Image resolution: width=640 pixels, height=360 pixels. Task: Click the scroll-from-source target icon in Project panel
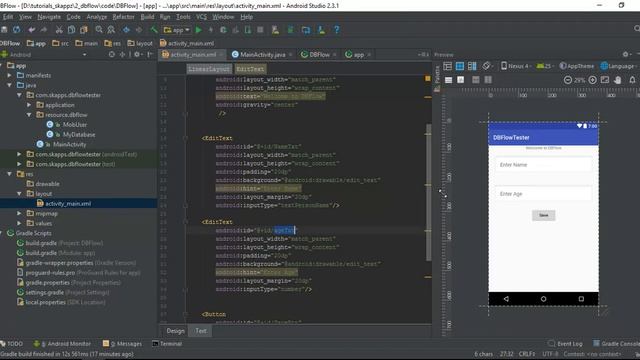click(112, 54)
